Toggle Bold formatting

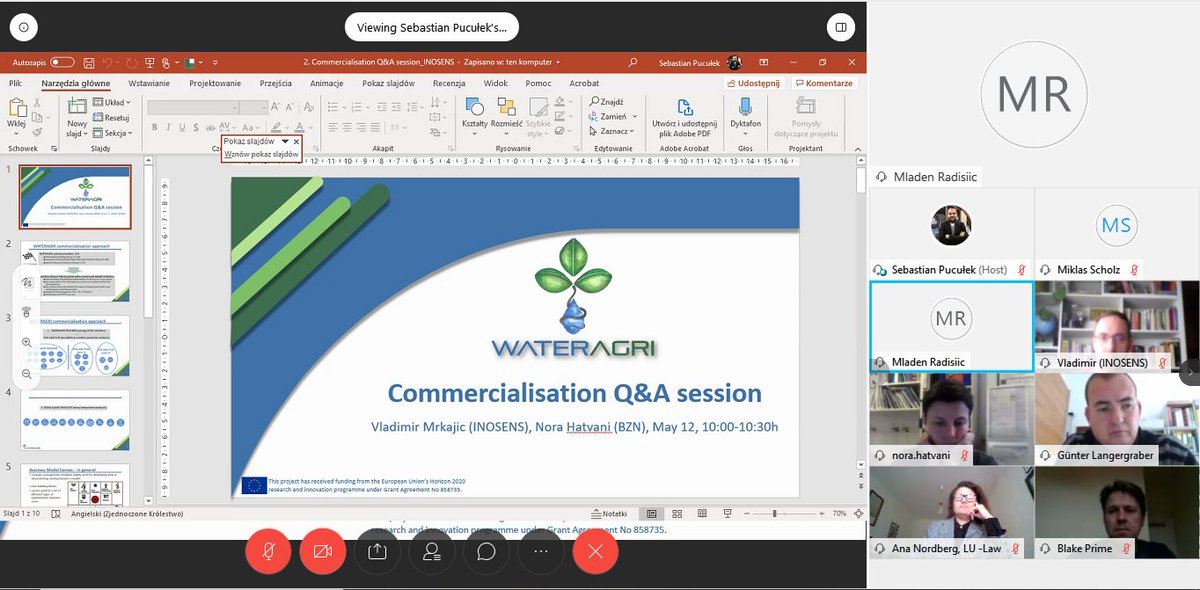[x=155, y=127]
